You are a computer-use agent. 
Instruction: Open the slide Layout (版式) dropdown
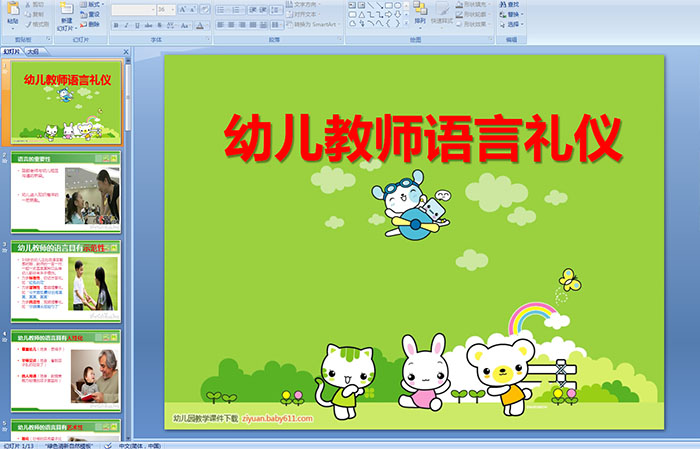click(92, 4)
